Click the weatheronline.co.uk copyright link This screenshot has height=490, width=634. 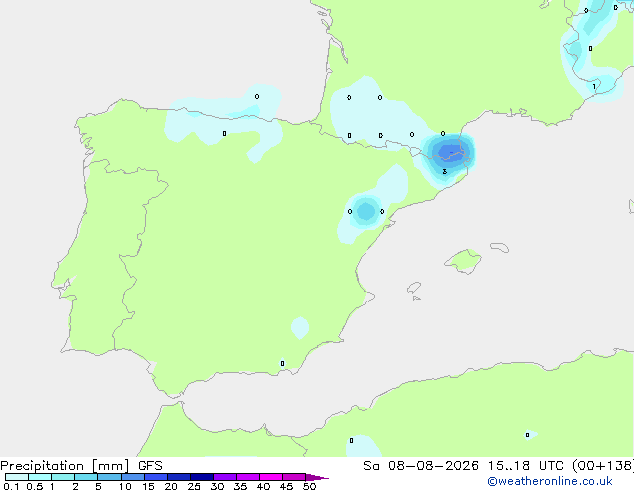[x=550, y=481]
